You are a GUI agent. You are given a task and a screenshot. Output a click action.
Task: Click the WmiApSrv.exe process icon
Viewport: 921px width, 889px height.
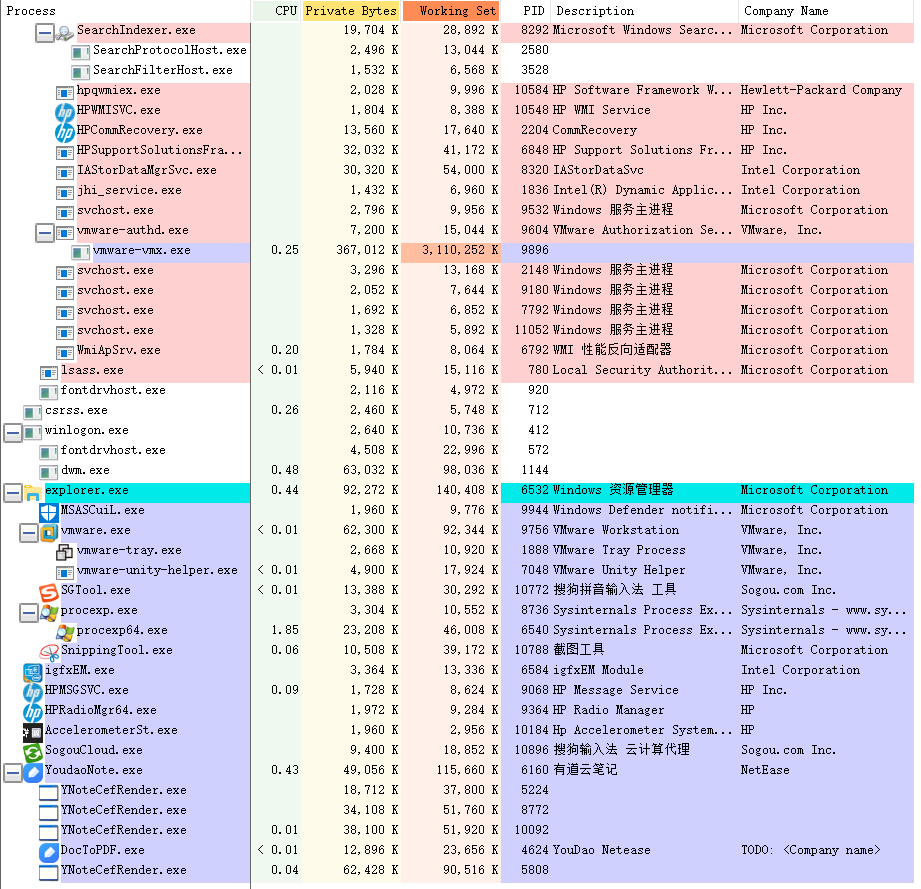point(65,352)
